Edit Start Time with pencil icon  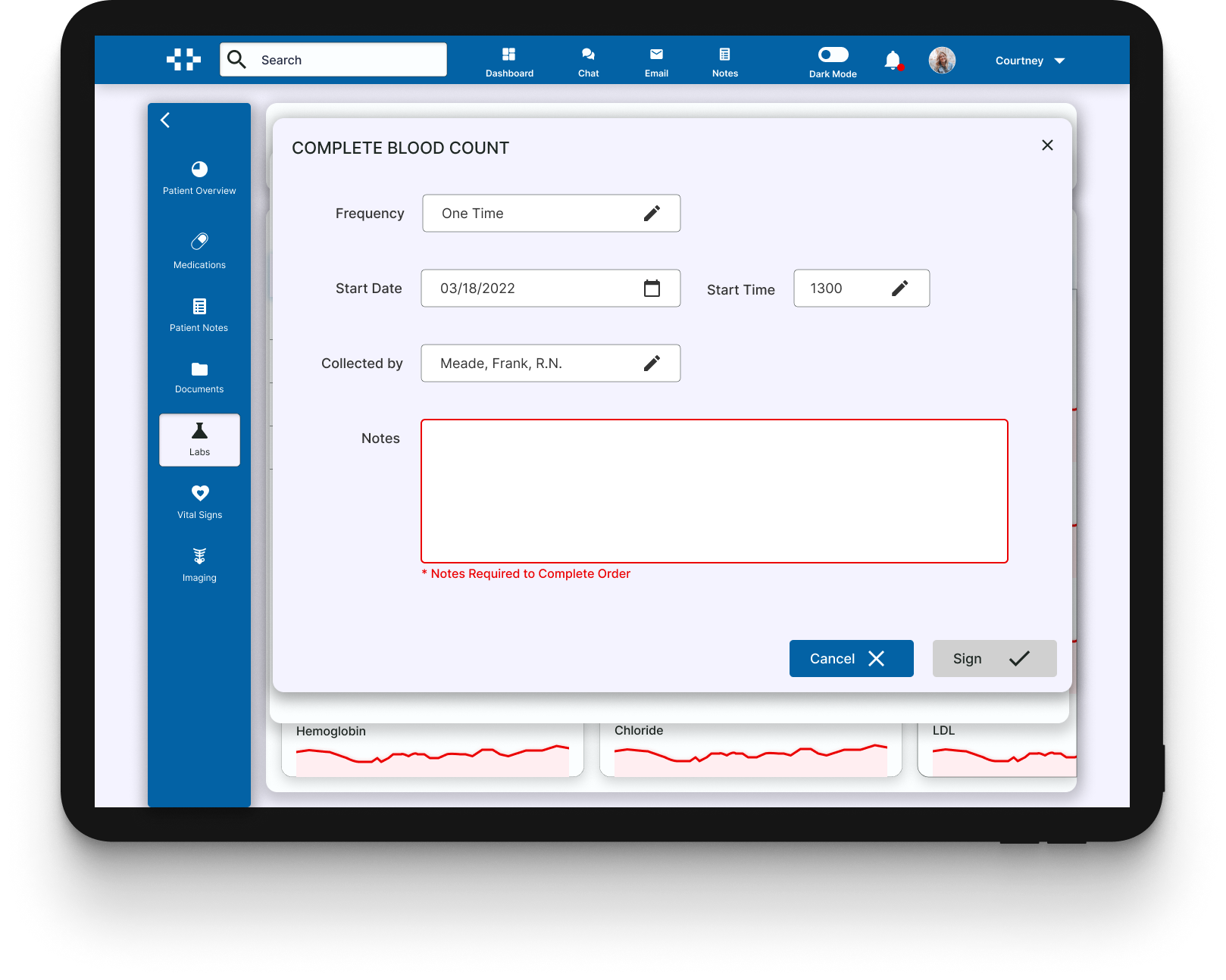[899, 288]
